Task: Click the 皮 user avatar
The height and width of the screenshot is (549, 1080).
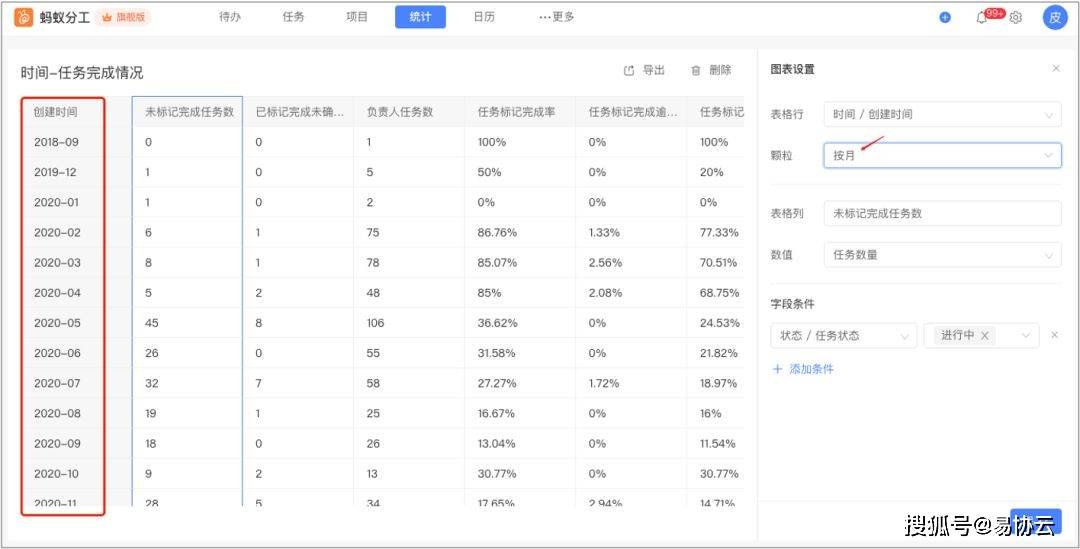Action: 1055,17
